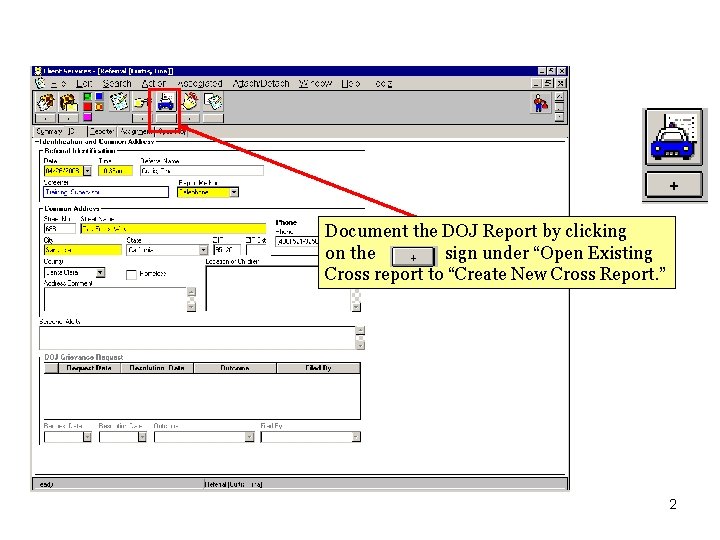Screen dimensions: 720x540
Task: Toggle the Homeless checkbox
Action: [131, 274]
